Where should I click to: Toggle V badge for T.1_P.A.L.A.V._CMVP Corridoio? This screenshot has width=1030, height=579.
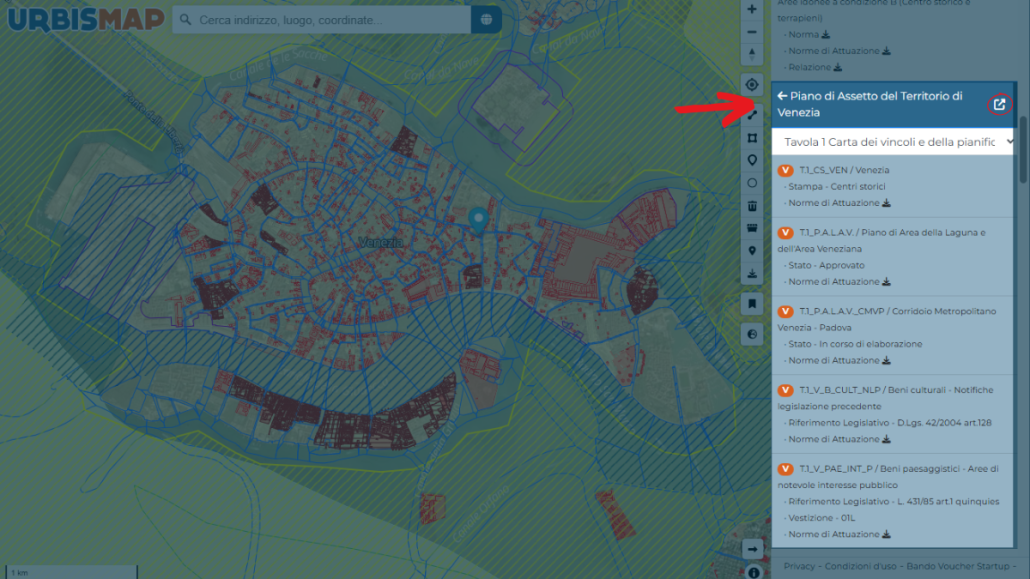pos(785,312)
